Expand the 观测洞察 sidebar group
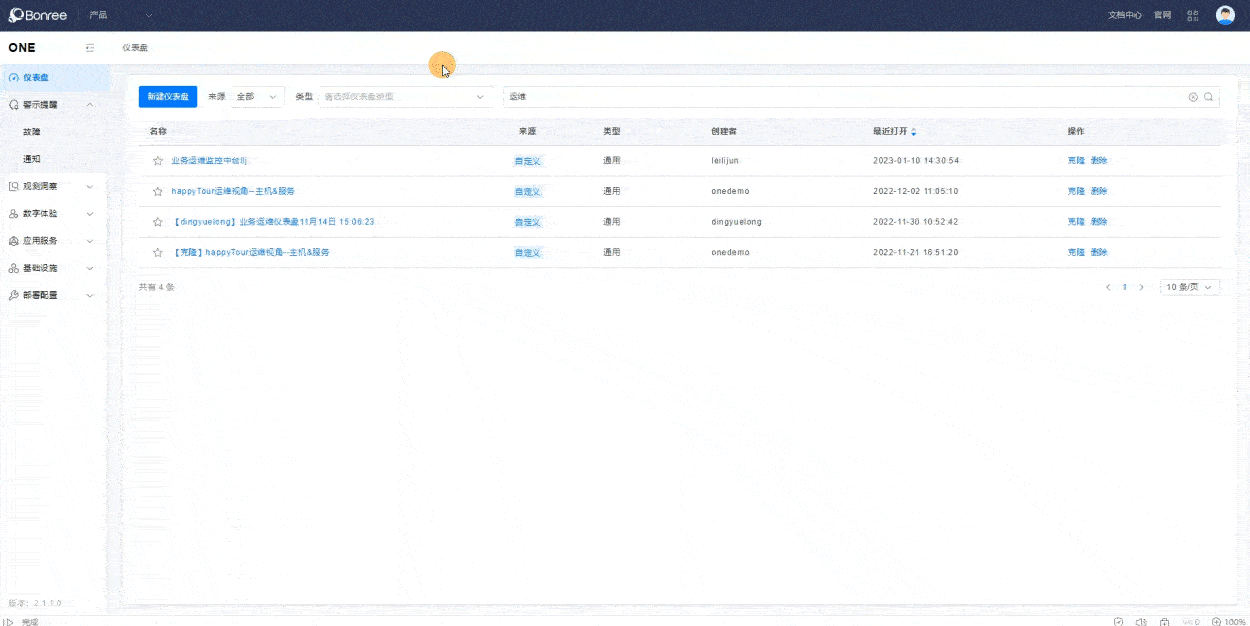Viewport: 1250px width, 626px height. click(90, 186)
